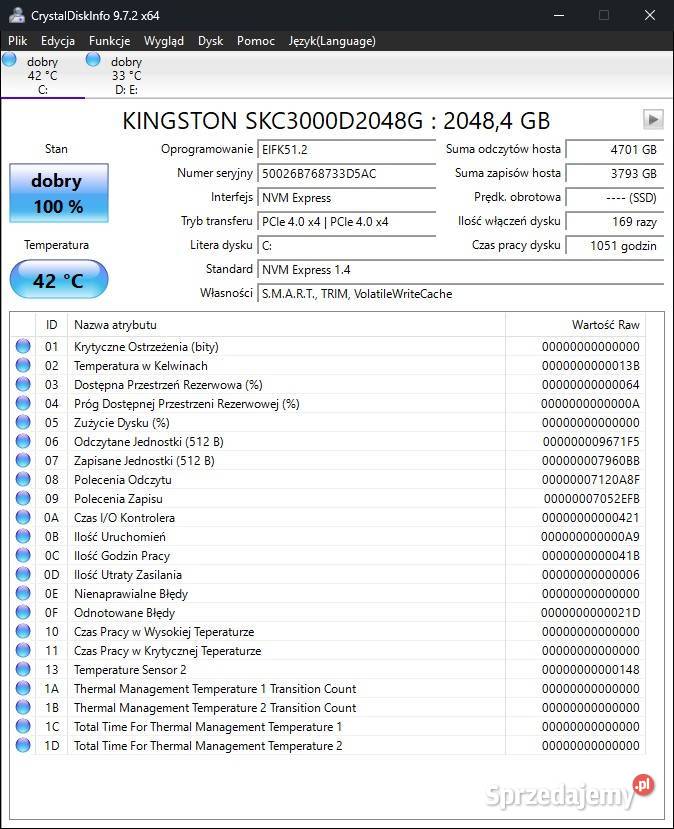
Task: Click status orb of attribute 1D row
Action: [23, 745]
